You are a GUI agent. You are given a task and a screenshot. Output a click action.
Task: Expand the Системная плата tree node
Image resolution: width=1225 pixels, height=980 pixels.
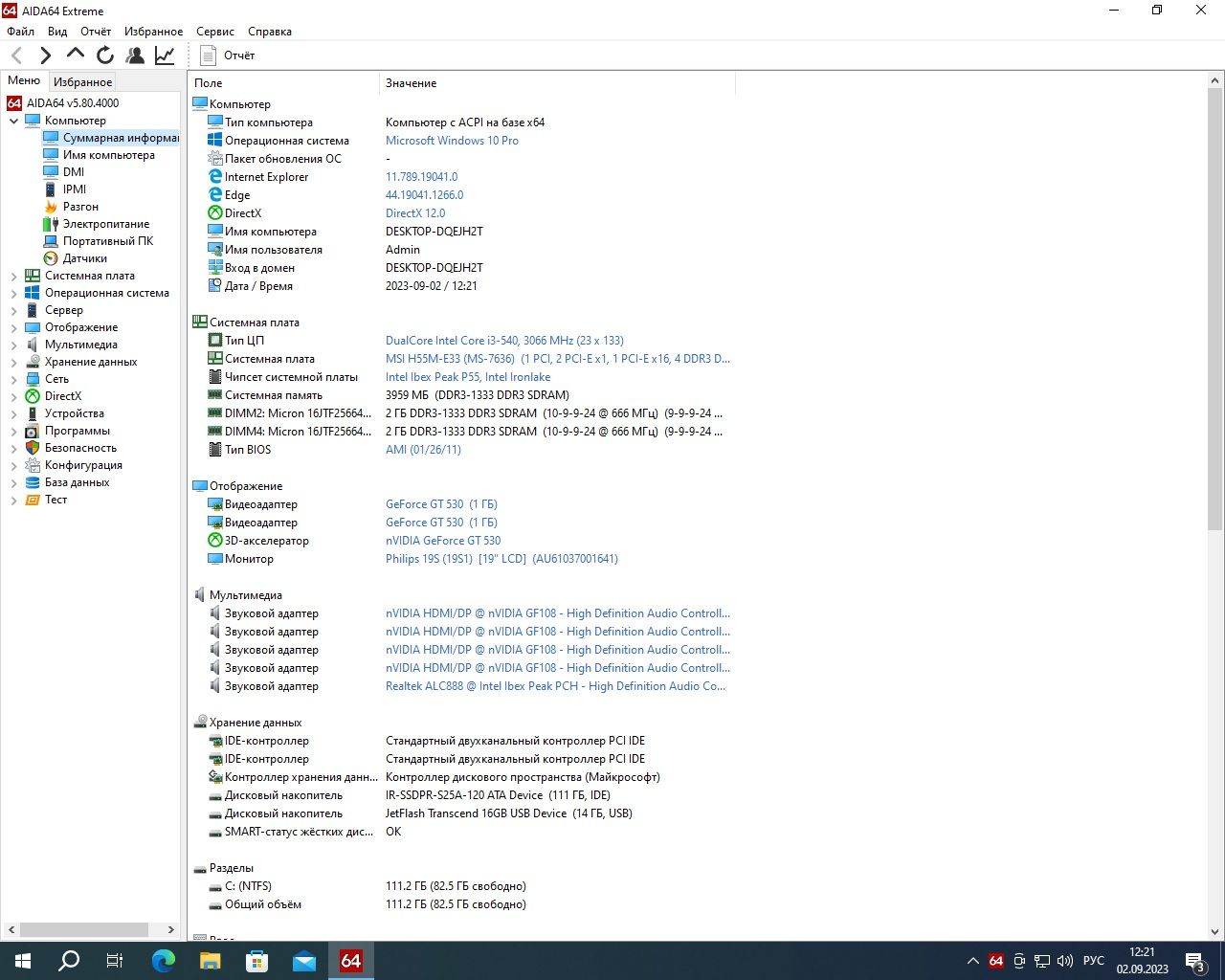pyautogui.click(x=13, y=276)
